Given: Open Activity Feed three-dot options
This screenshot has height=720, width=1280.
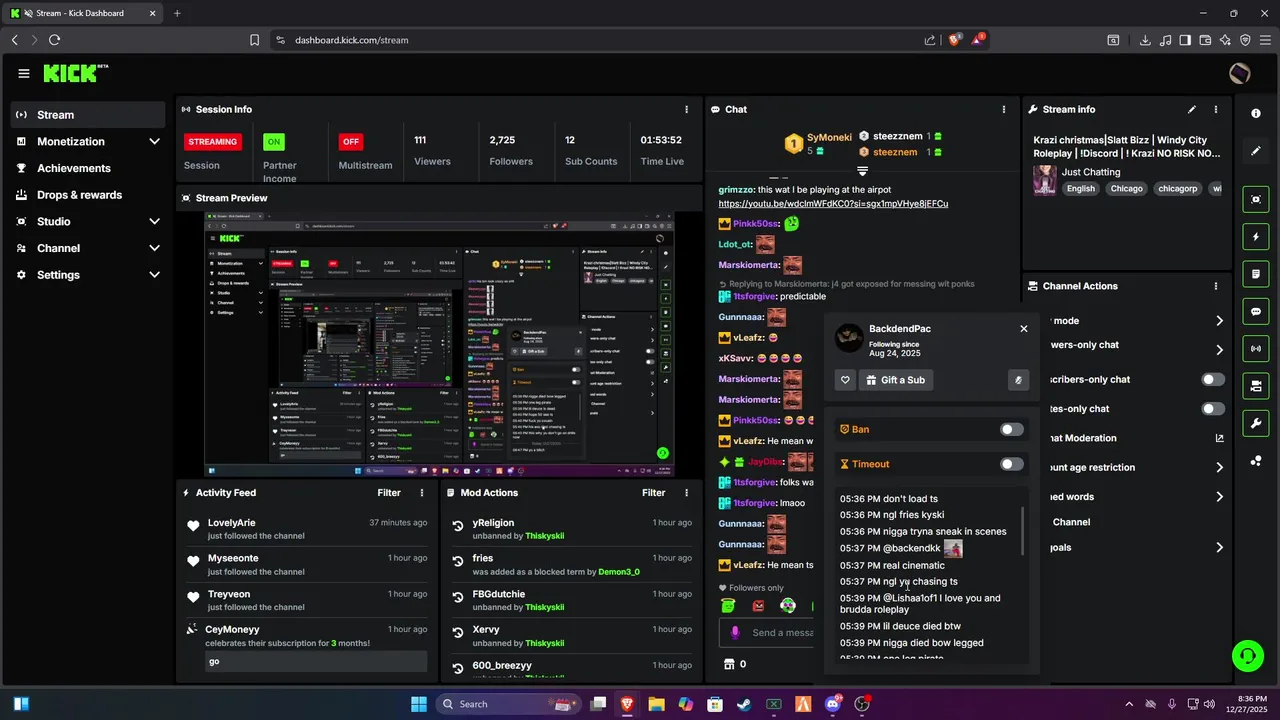Looking at the screenshot, I should pos(422,493).
